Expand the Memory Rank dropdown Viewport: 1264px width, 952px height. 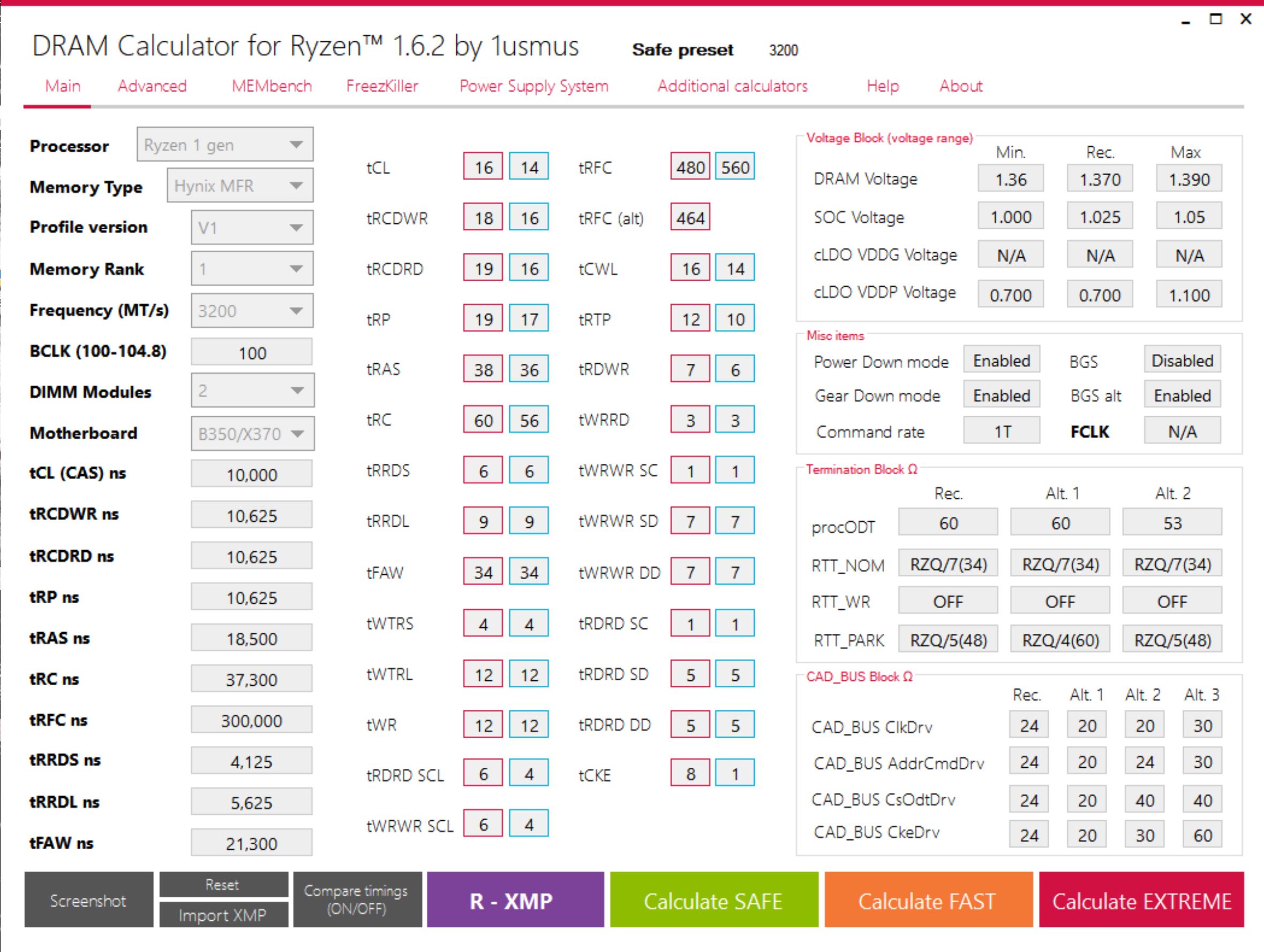(x=252, y=268)
